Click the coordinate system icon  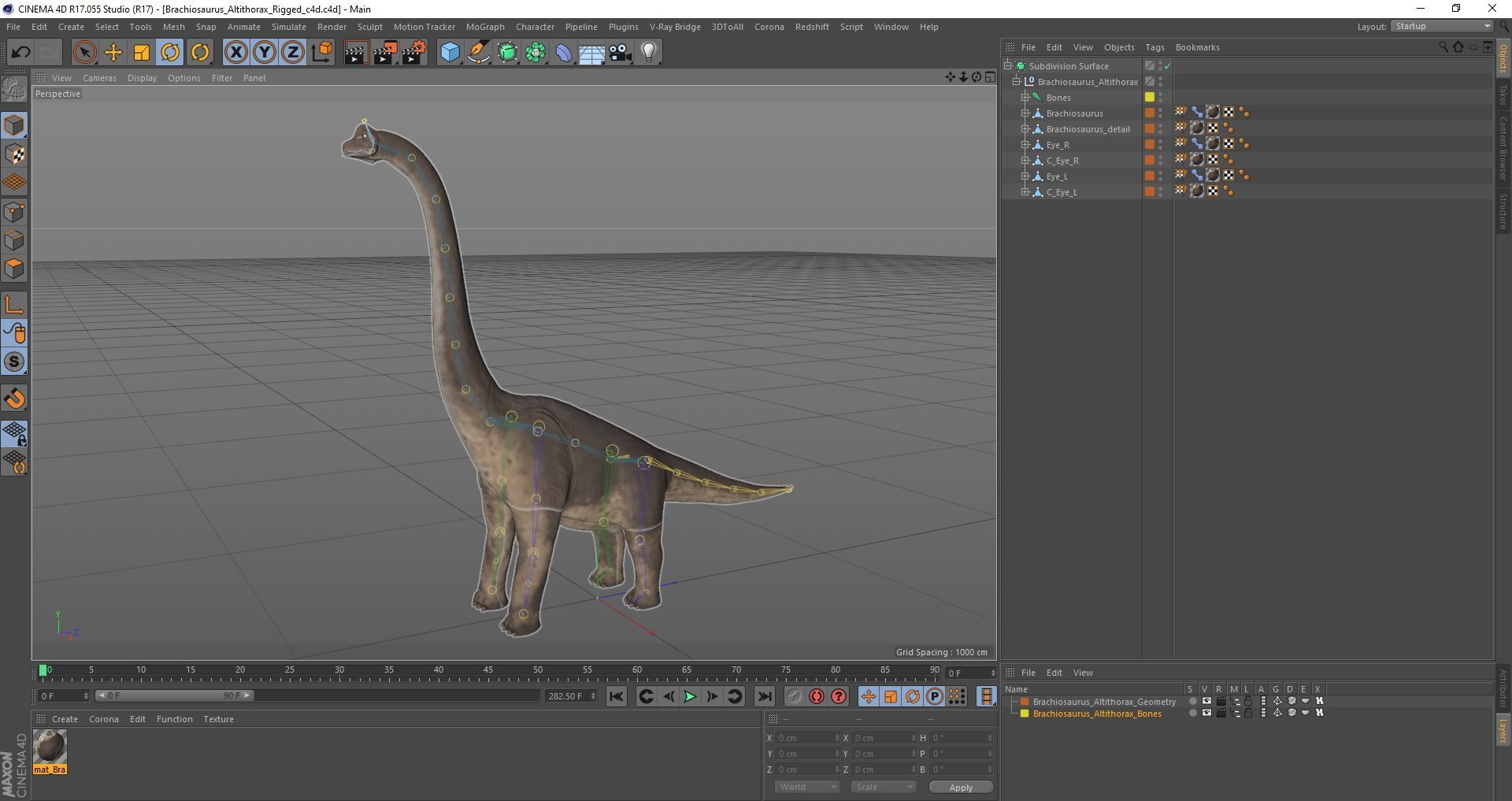pos(321,53)
